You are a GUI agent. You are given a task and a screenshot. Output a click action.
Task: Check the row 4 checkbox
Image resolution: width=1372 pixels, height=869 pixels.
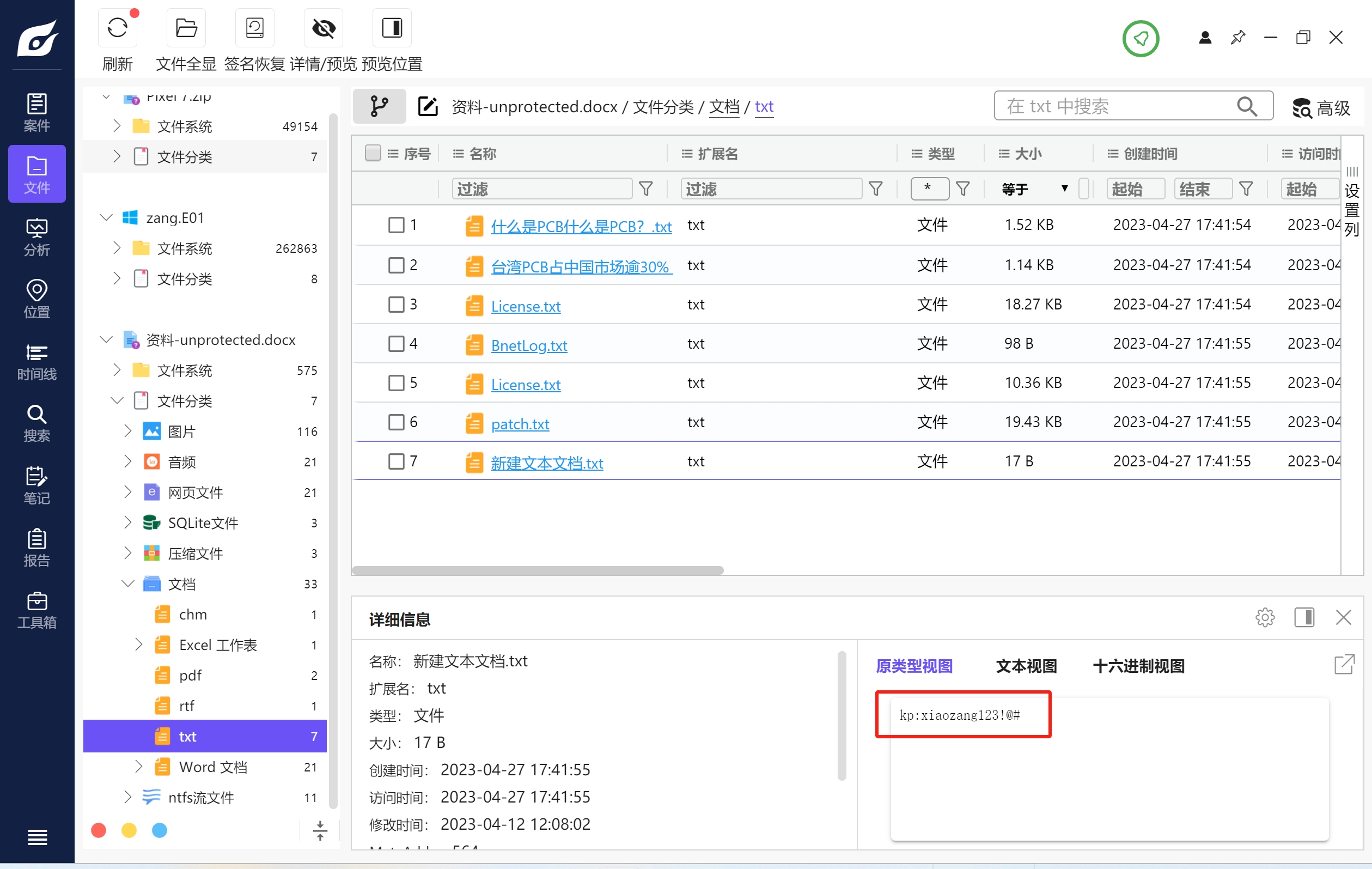(396, 344)
